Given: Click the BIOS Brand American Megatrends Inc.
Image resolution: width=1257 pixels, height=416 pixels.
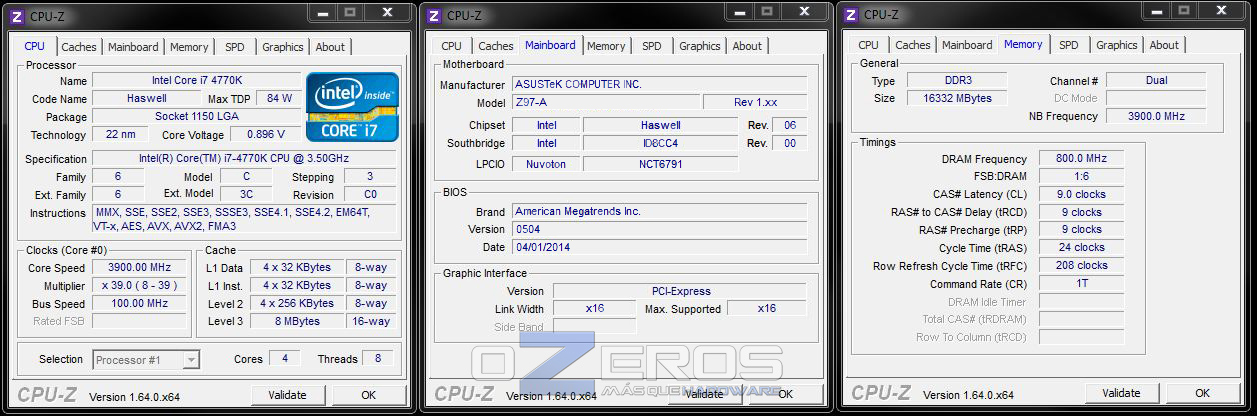Looking at the screenshot, I should (x=659, y=211).
